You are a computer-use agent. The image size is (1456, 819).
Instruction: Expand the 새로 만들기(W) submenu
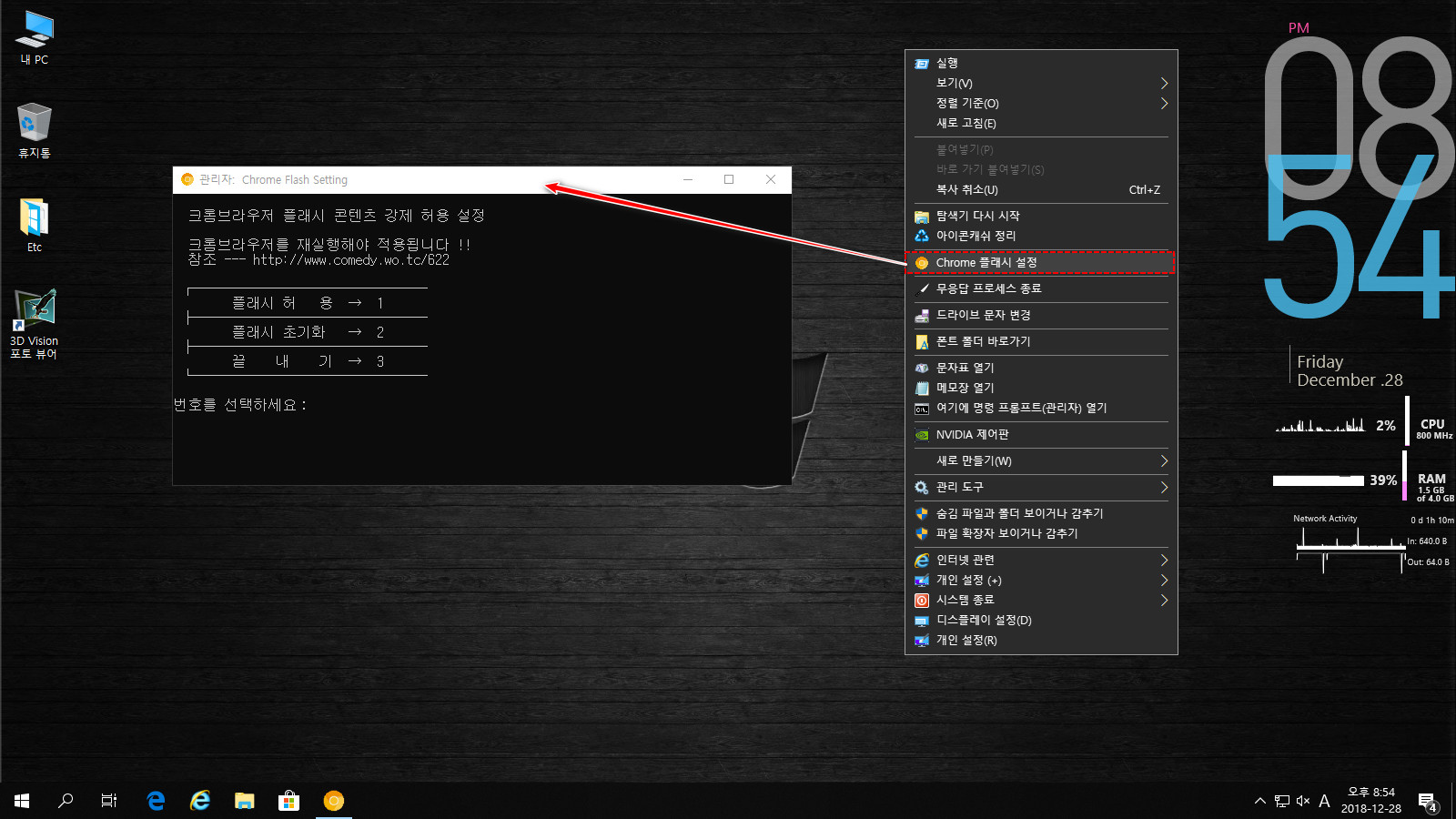[x=1041, y=460]
